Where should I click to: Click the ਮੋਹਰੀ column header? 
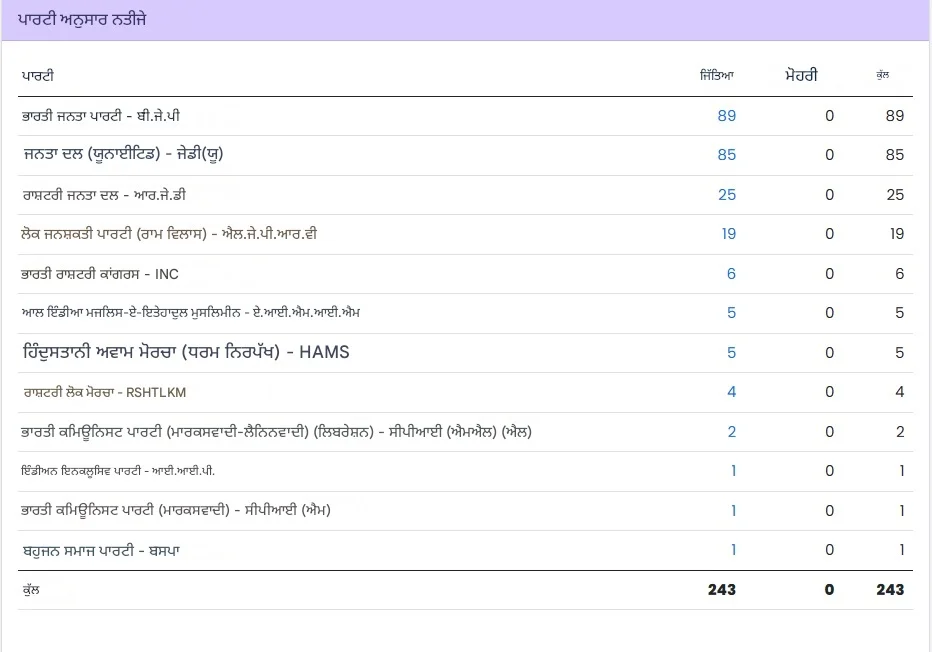(x=801, y=76)
